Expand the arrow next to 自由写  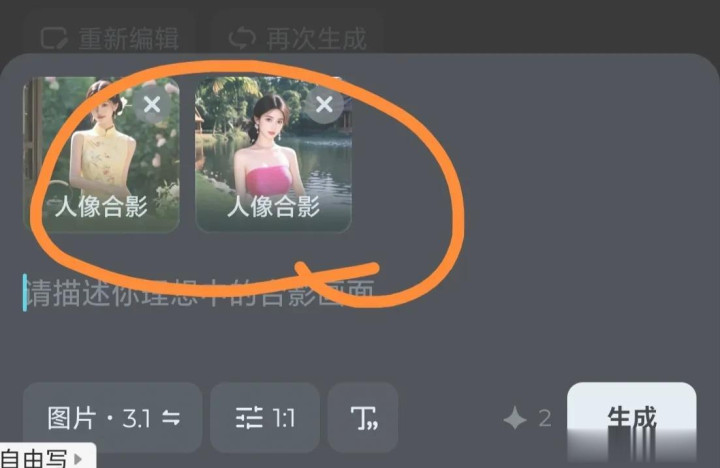78,458
